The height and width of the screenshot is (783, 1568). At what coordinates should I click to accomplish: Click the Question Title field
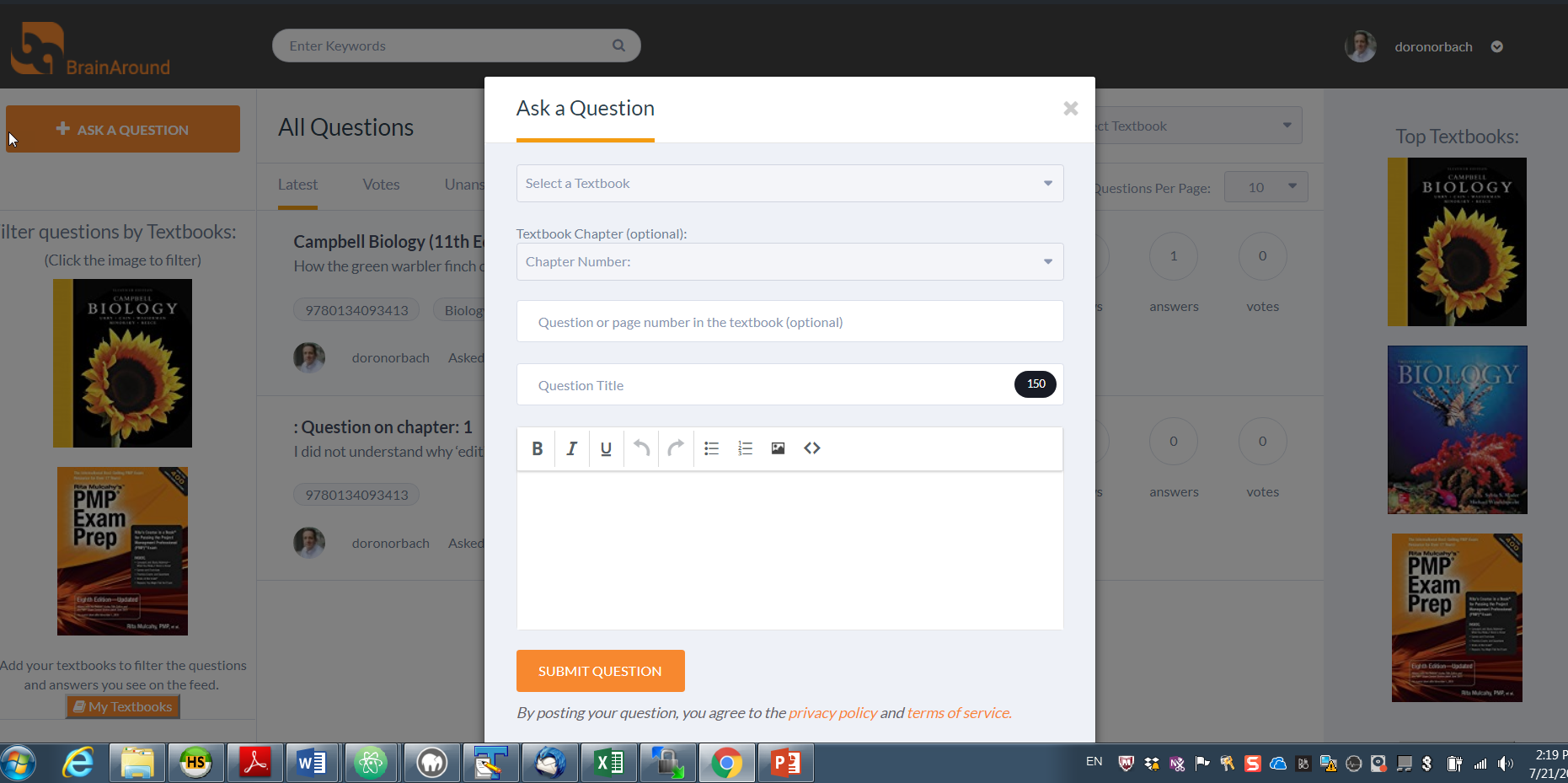[789, 385]
